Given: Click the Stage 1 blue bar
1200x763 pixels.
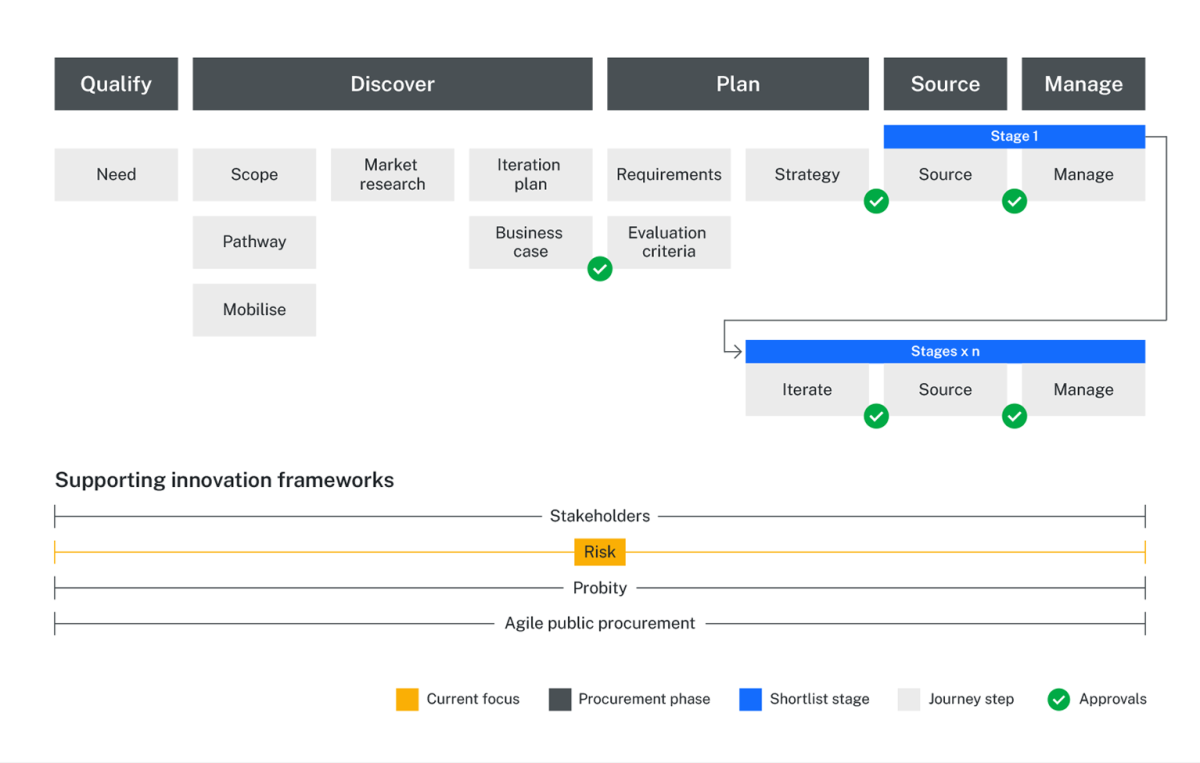Looking at the screenshot, I should pos(1014,136).
